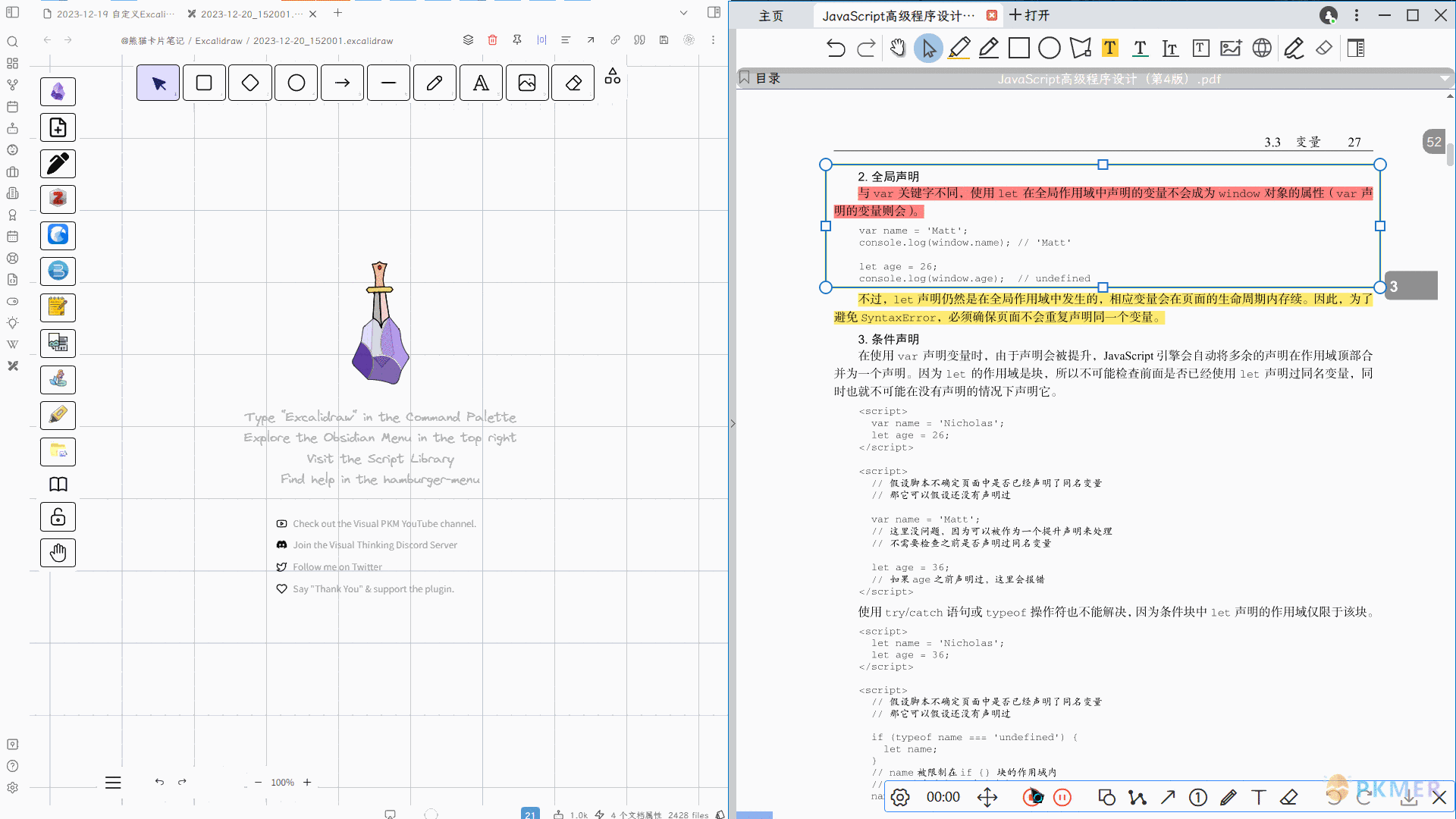Click the copy link icon in Obsidian header
This screenshot has height=819, width=1456.
pyautogui.click(x=615, y=40)
